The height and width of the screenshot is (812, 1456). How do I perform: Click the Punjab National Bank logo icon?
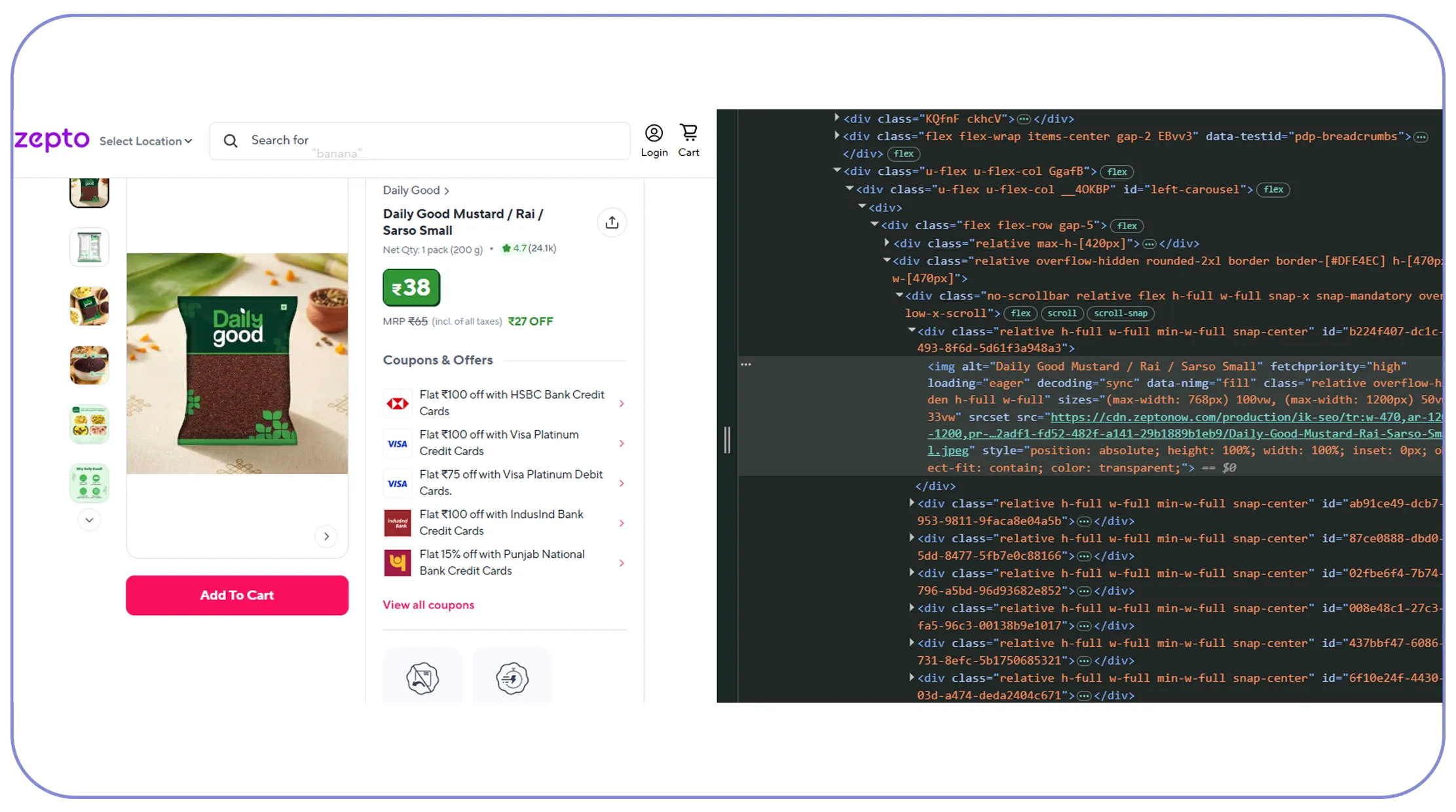pyautogui.click(x=398, y=563)
